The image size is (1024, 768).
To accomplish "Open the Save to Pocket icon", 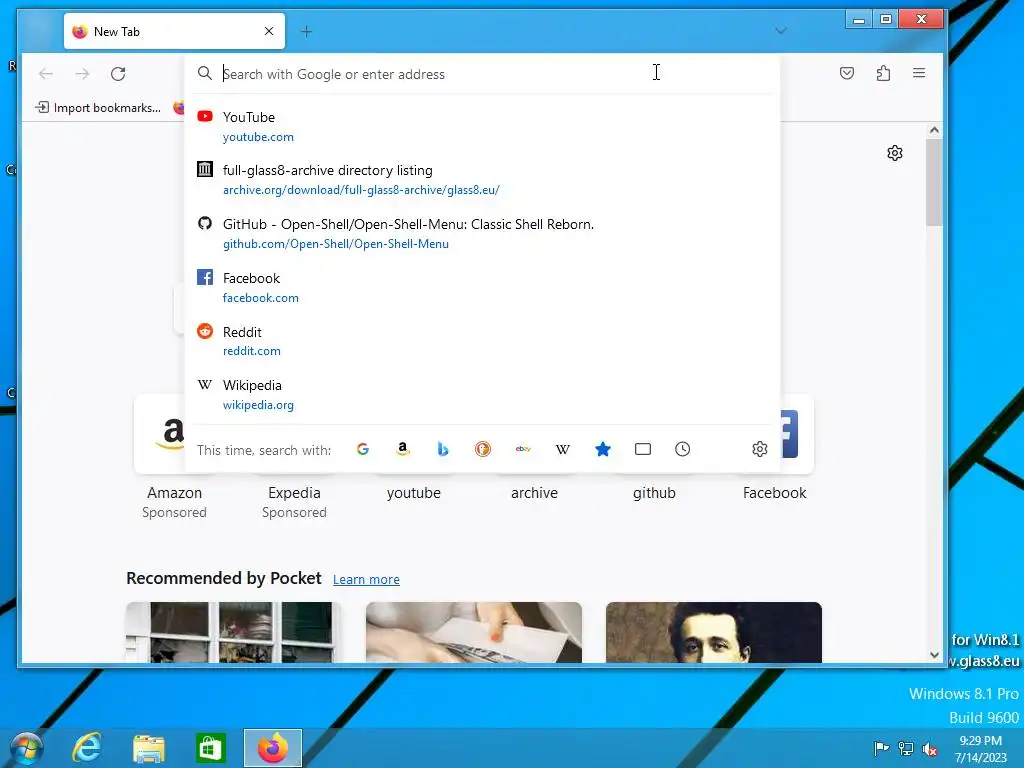I will [x=847, y=73].
